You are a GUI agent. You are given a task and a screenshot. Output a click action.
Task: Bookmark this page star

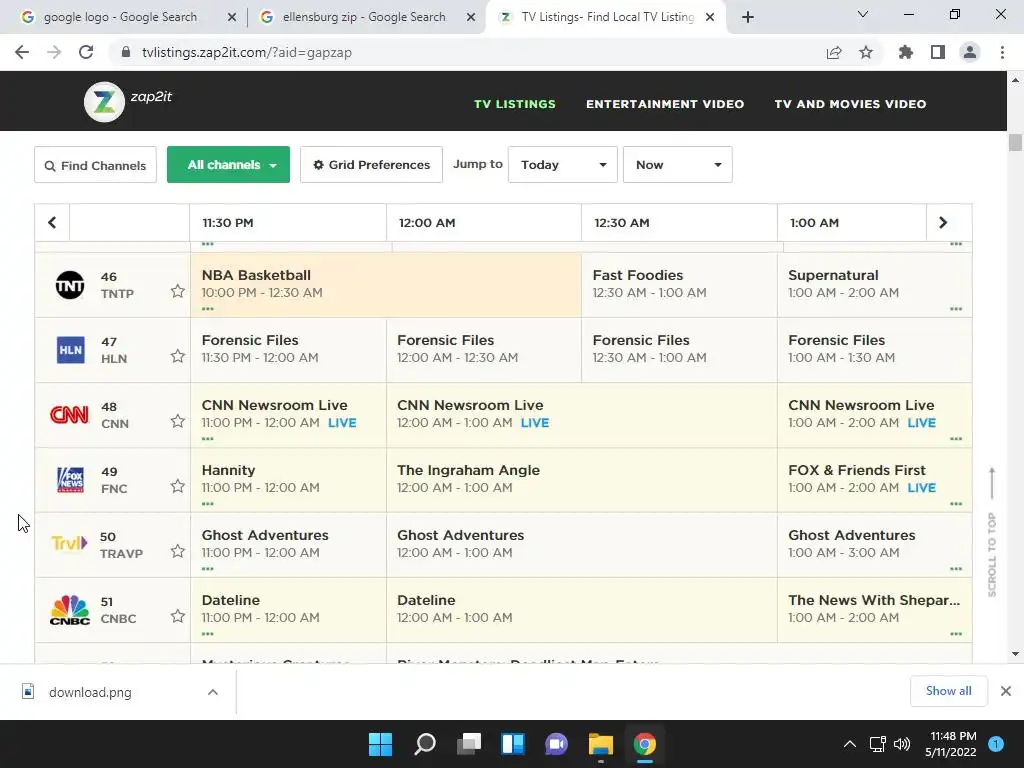pyautogui.click(x=866, y=52)
